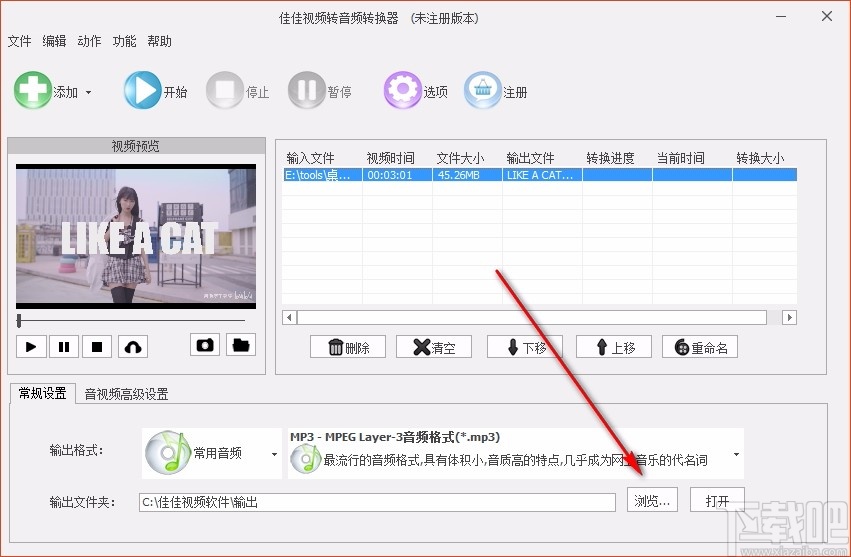Screen dimensions: 851x557
Task: Click the 输入文件 column header
Action: click(x=310, y=158)
